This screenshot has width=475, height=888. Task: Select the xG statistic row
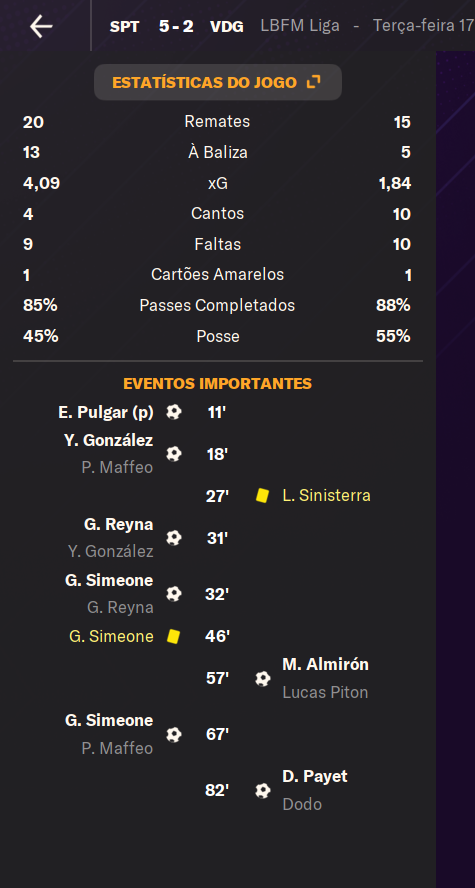[x=217, y=183]
